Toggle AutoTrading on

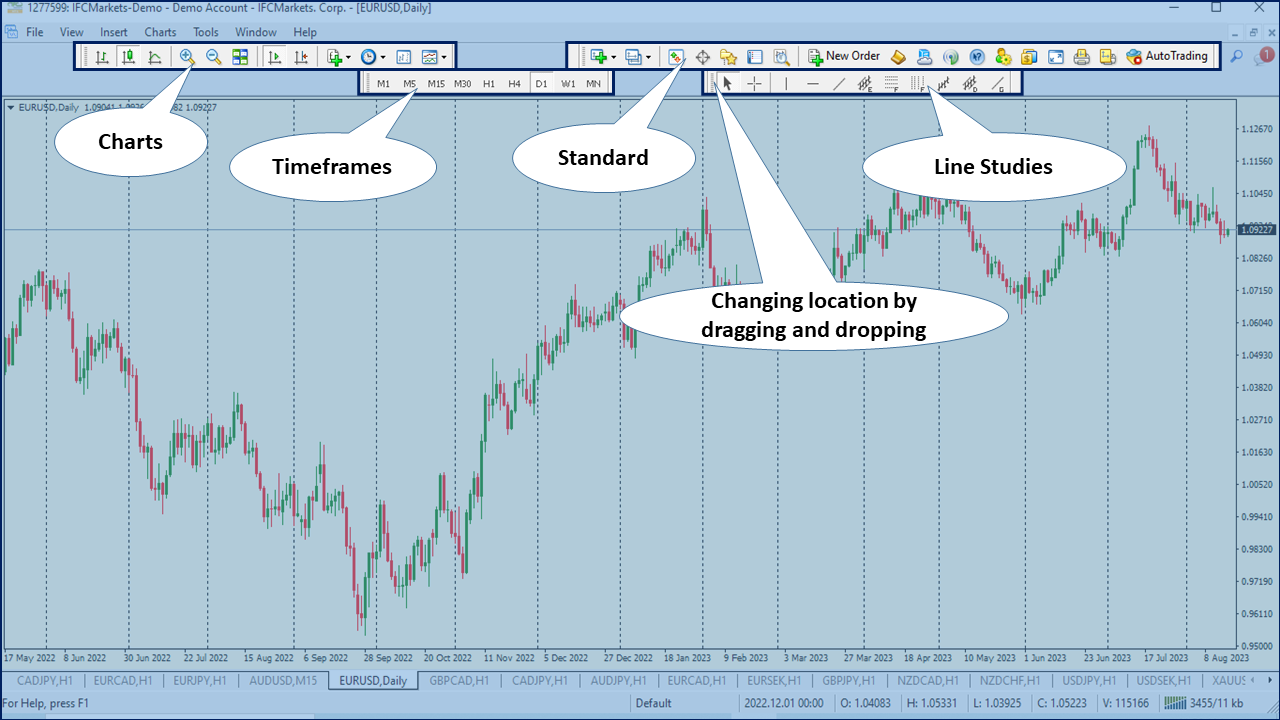click(x=1168, y=57)
